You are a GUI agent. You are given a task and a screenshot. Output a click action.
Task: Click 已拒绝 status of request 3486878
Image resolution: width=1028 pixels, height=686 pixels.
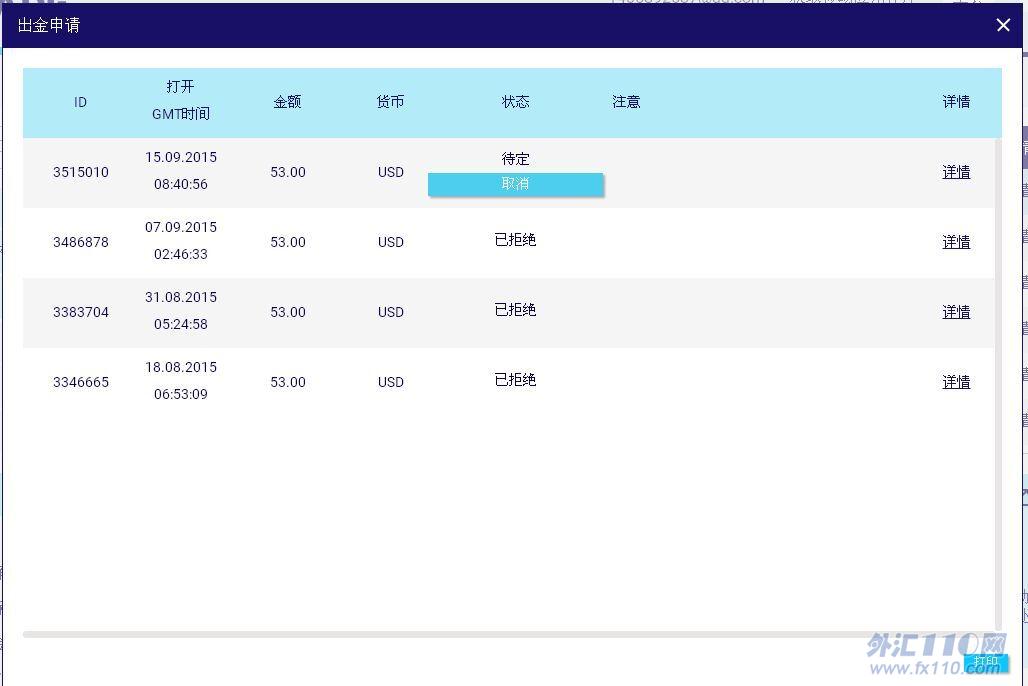tap(515, 240)
